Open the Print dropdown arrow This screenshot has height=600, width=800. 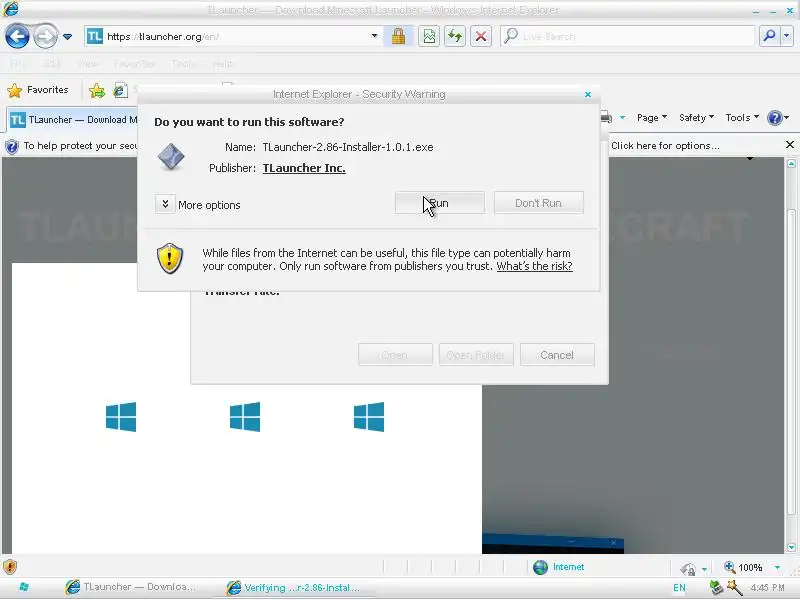(622, 118)
